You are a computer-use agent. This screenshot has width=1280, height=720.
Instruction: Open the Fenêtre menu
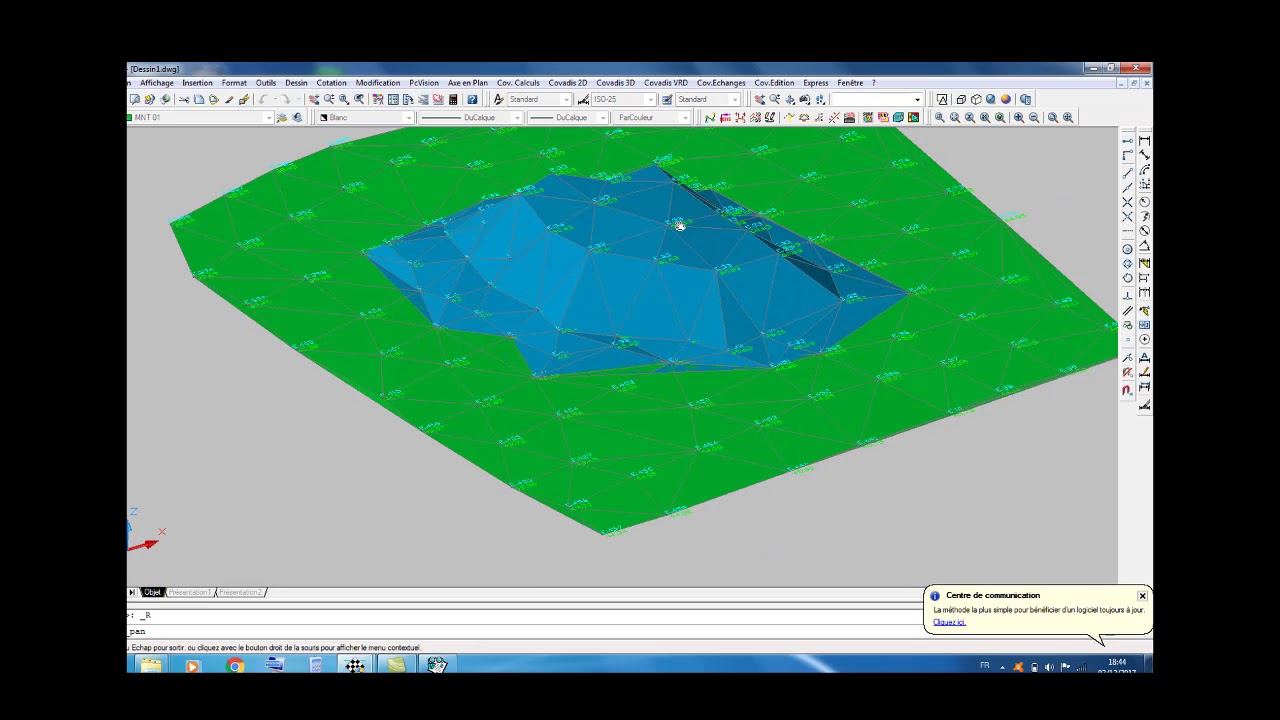tap(850, 83)
